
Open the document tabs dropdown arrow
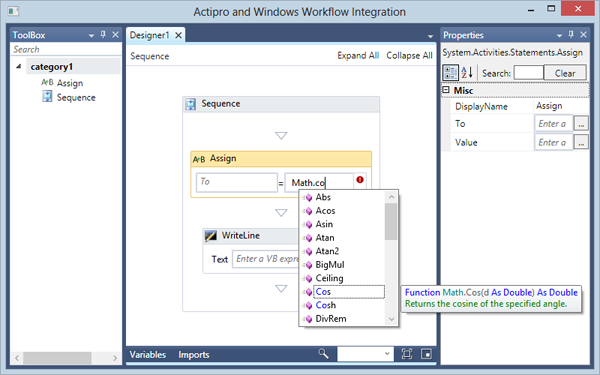click(430, 36)
